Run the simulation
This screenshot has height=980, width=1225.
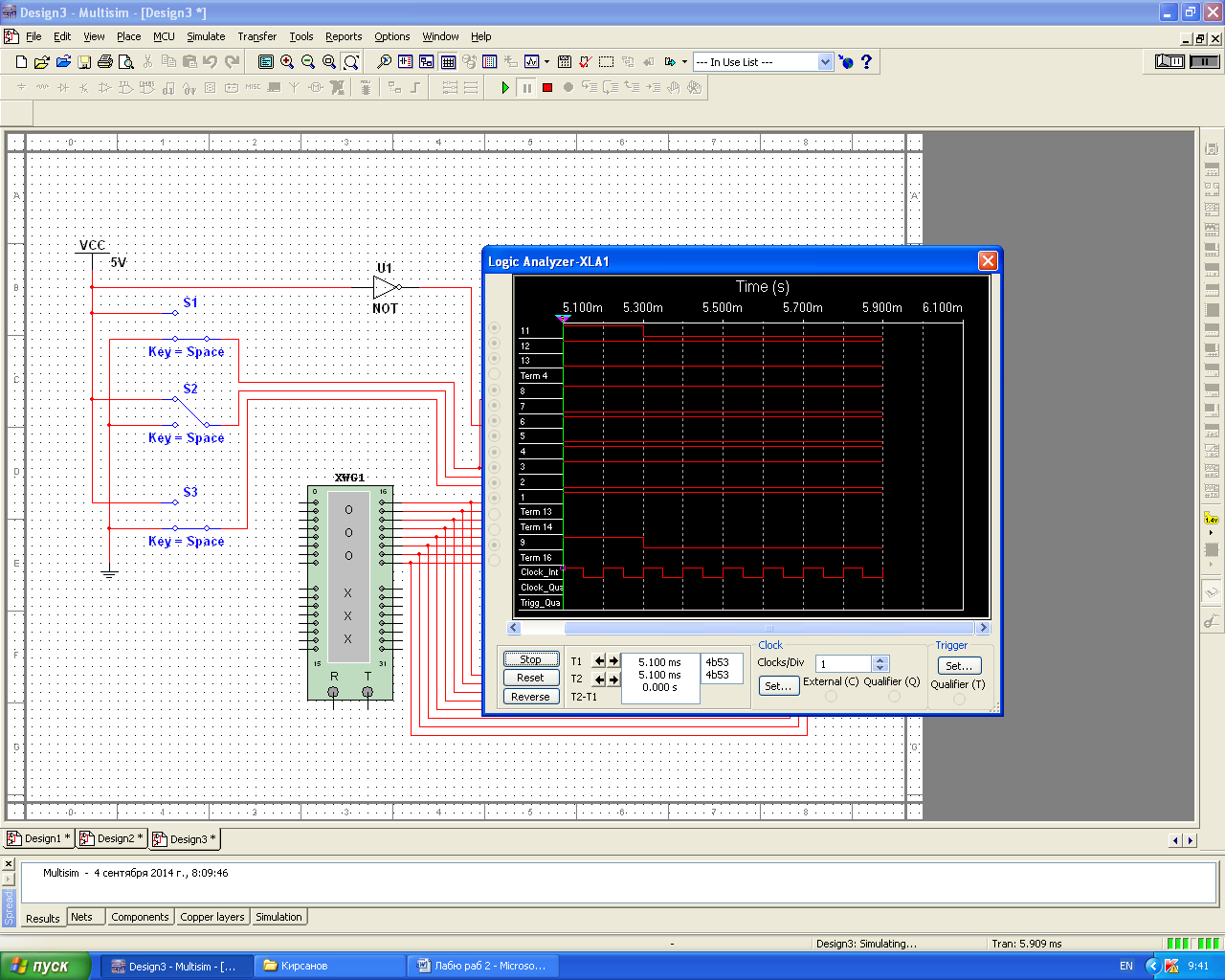pyautogui.click(x=505, y=87)
